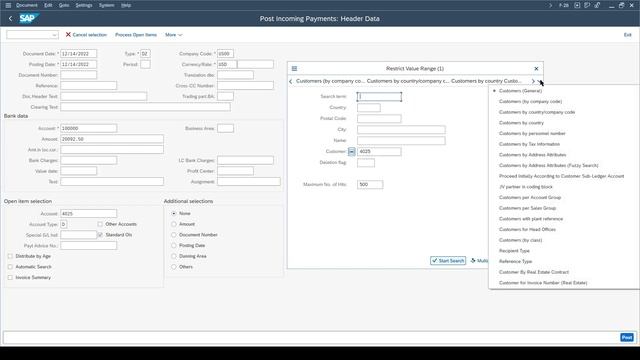Screen dimensions: 640x360
Task: Open the command field dropdown
Action: click(54, 35)
